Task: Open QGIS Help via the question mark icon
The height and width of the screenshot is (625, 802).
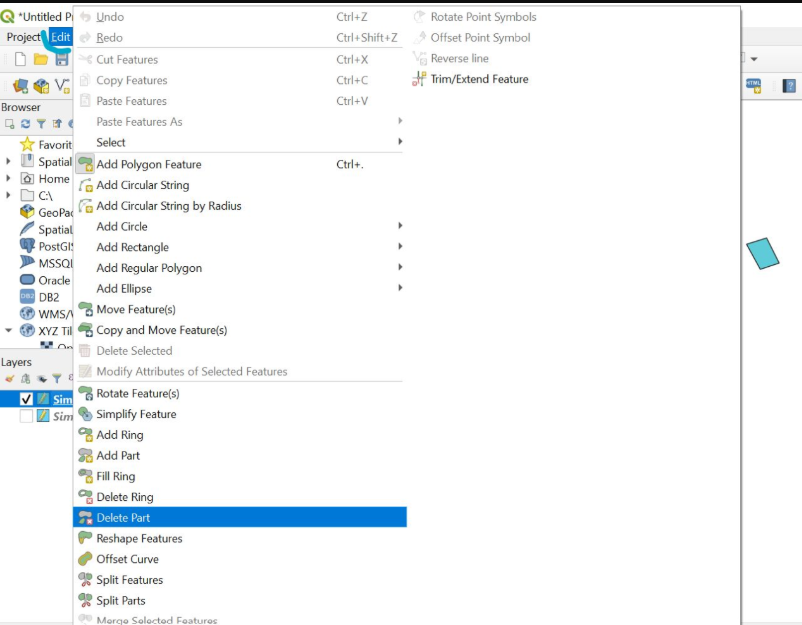Action: pyautogui.click(x=788, y=86)
